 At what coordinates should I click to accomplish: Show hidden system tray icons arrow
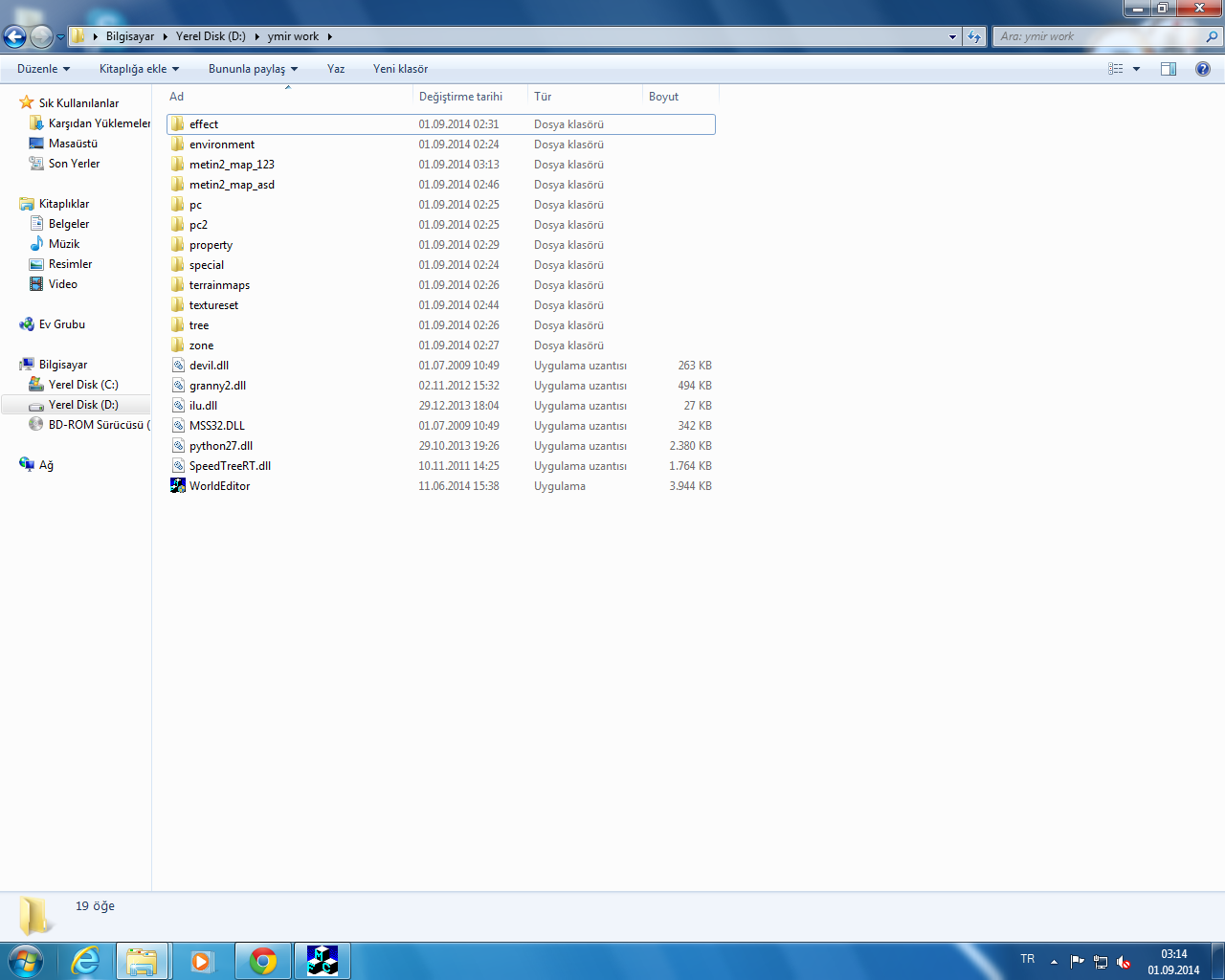[1054, 961]
